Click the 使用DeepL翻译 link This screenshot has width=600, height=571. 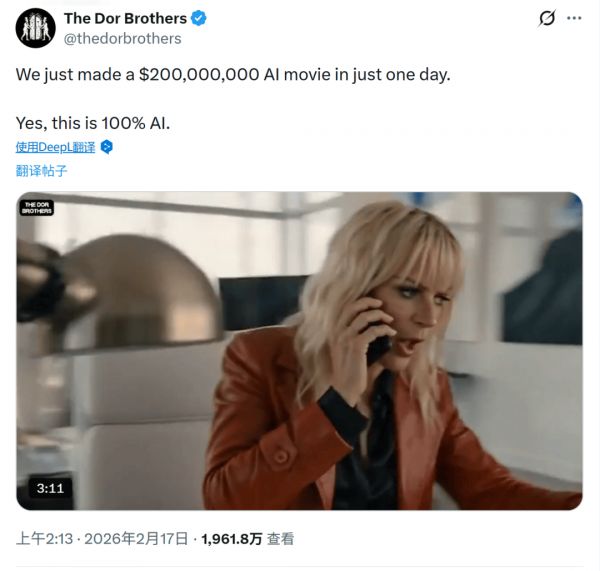click(55, 147)
